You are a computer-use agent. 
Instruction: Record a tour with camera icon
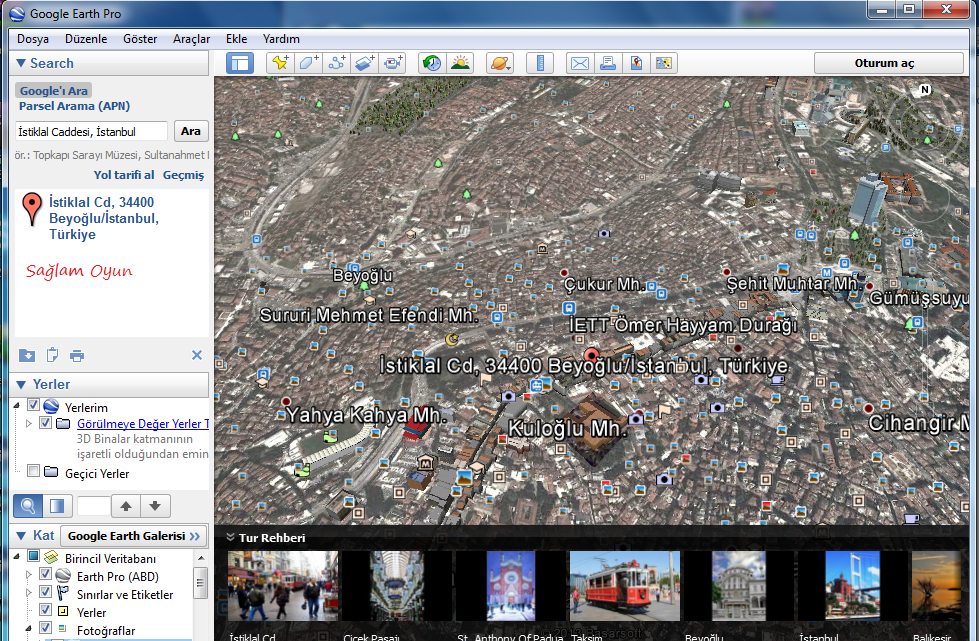pyautogui.click(x=393, y=63)
